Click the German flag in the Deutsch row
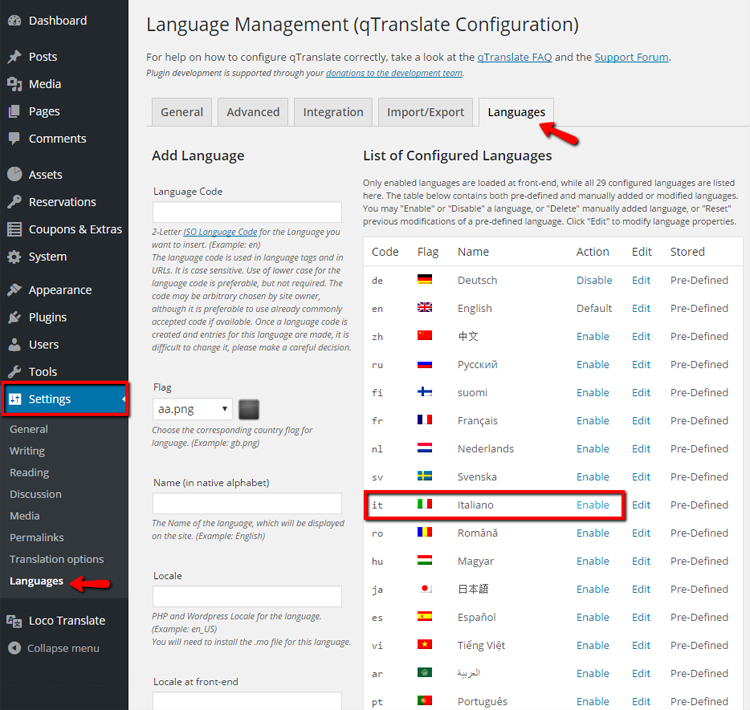This screenshot has width=750, height=710. 424,279
